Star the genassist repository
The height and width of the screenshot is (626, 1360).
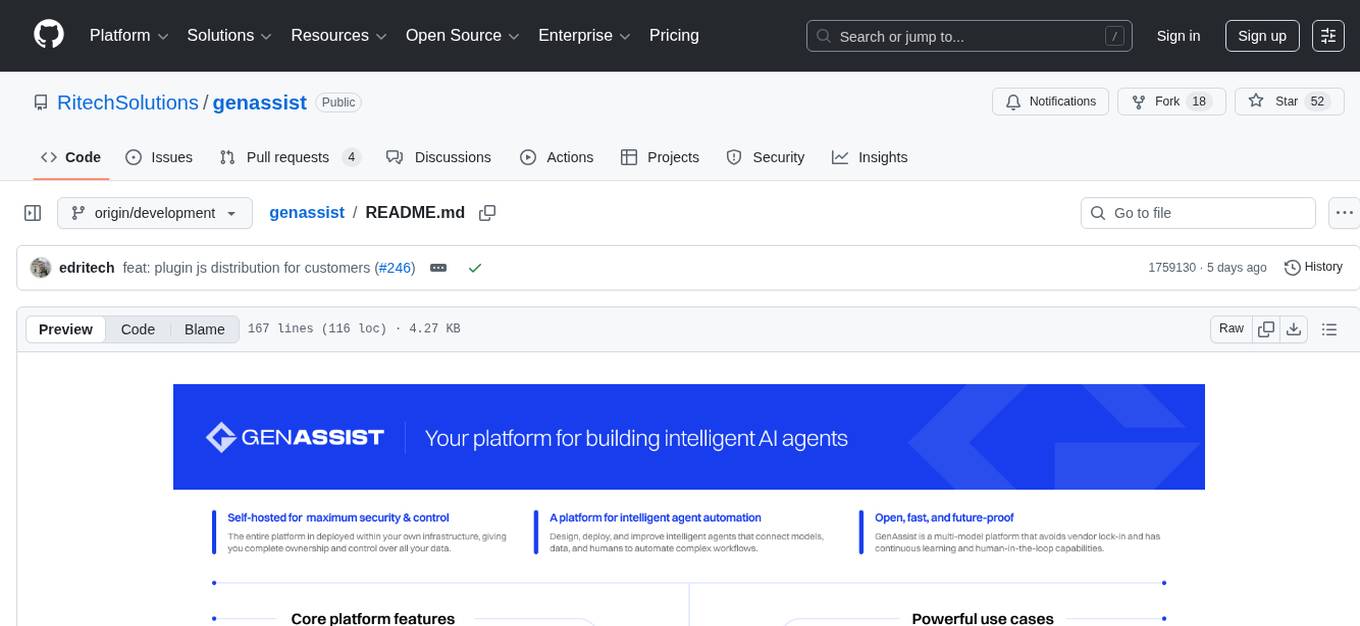click(x=1289, y=101)
